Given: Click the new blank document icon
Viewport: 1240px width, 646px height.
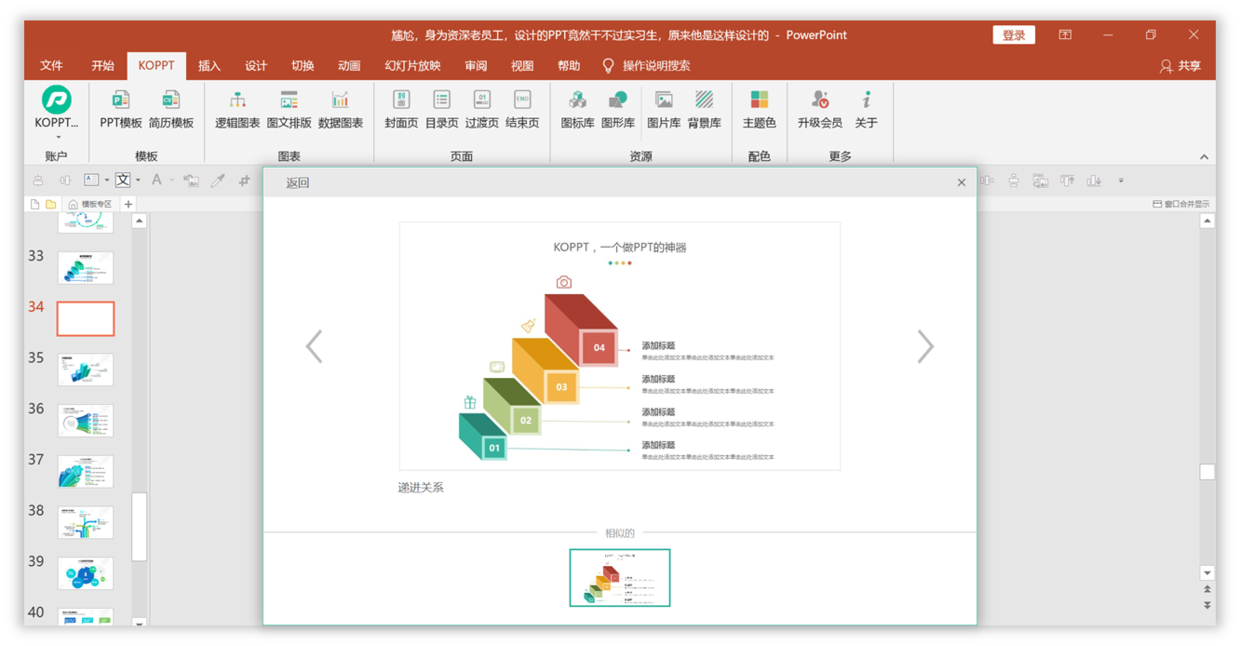Looking at the screenshot, I should click(35, 204).
